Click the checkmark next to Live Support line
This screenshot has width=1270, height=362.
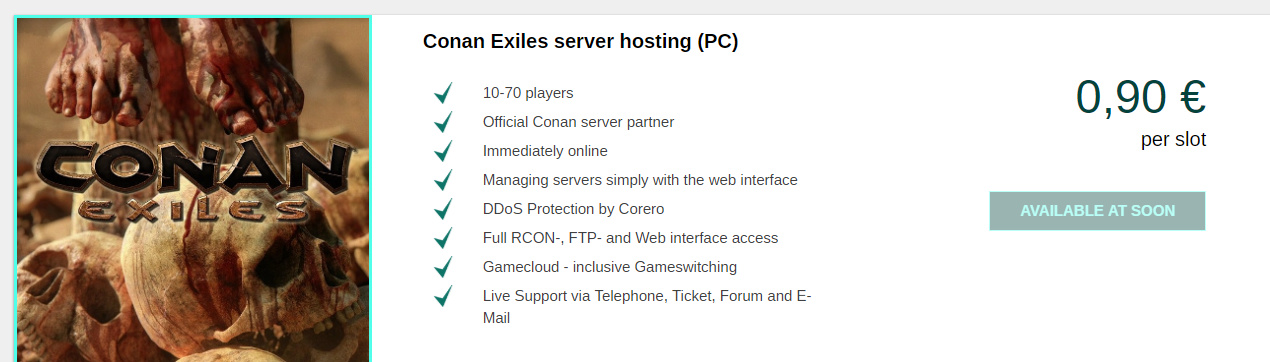point(443,296)
